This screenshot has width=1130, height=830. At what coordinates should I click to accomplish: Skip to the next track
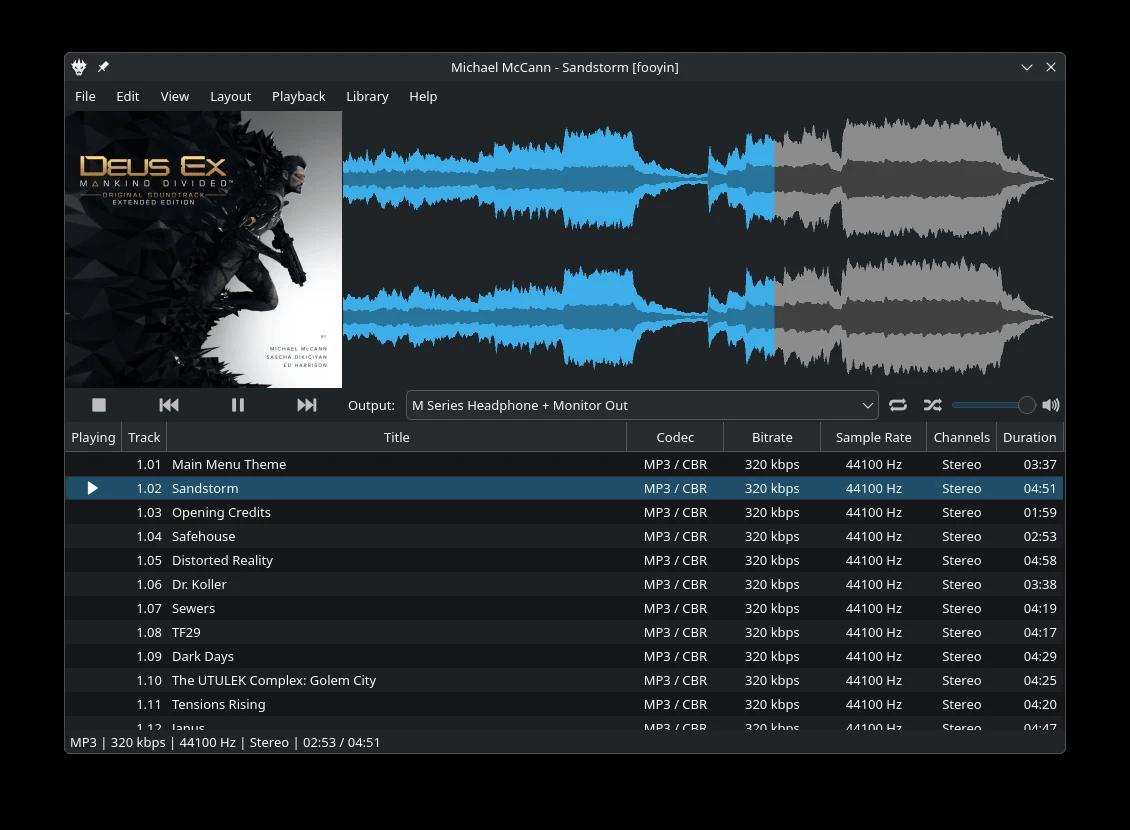307,405
